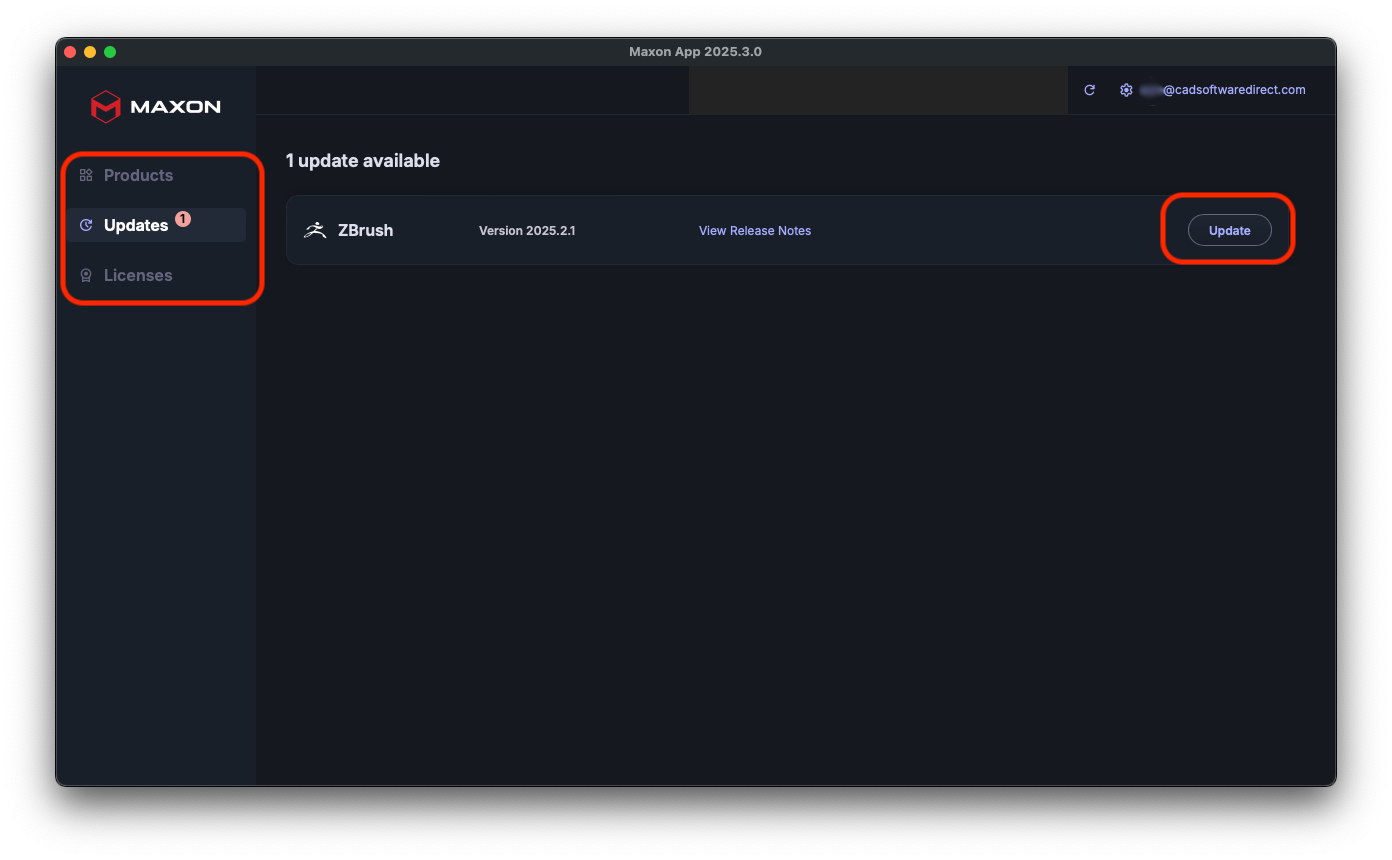Screen dimensions: 1392x860
Task: Open View Release Notes for ZBrush
Action: 754,231
